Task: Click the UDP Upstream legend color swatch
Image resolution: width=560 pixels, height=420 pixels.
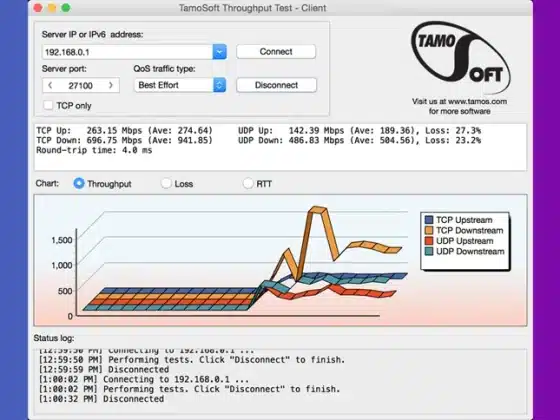Action: click(x=429, y=241)
